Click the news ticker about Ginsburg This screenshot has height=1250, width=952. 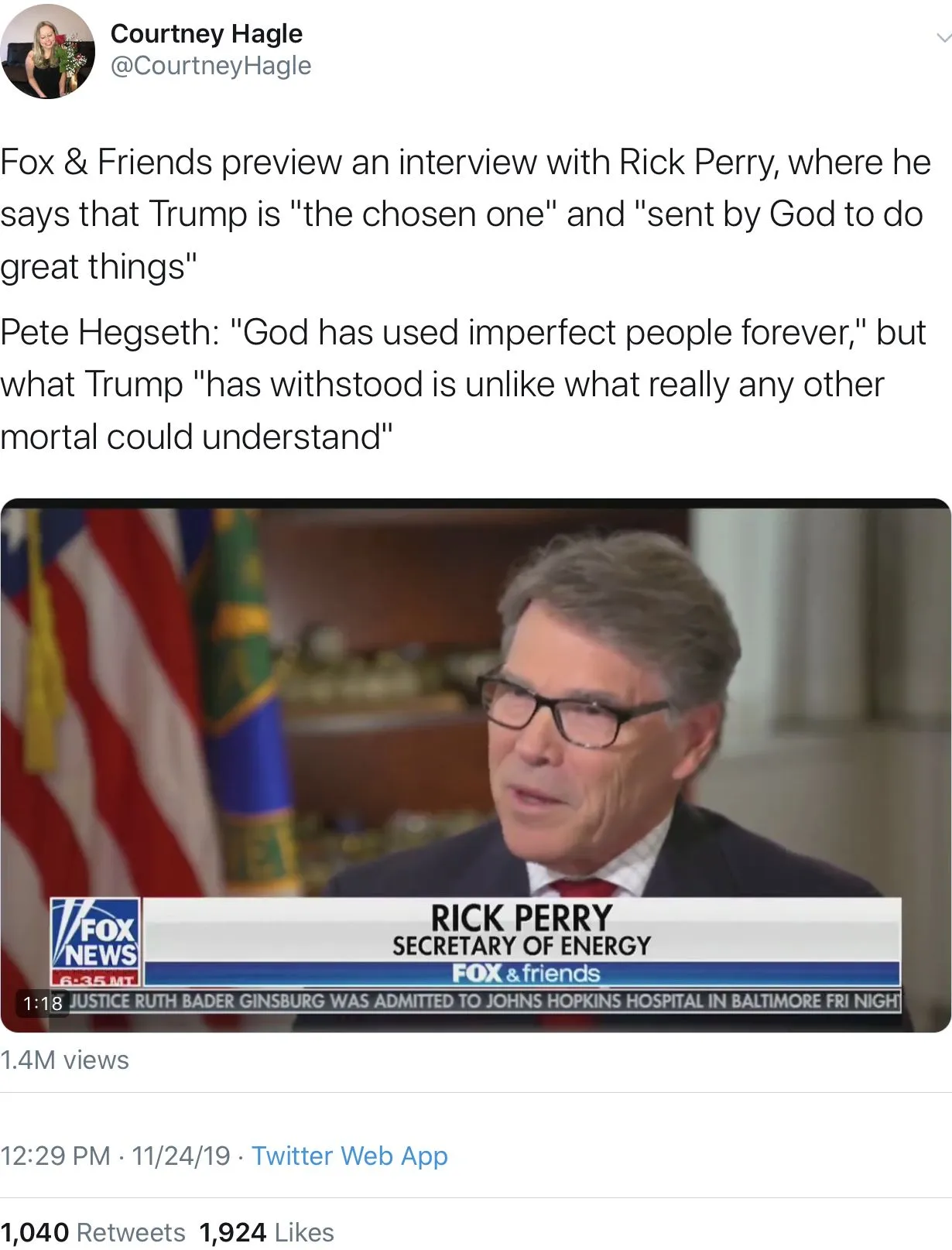click(485, 1001)
